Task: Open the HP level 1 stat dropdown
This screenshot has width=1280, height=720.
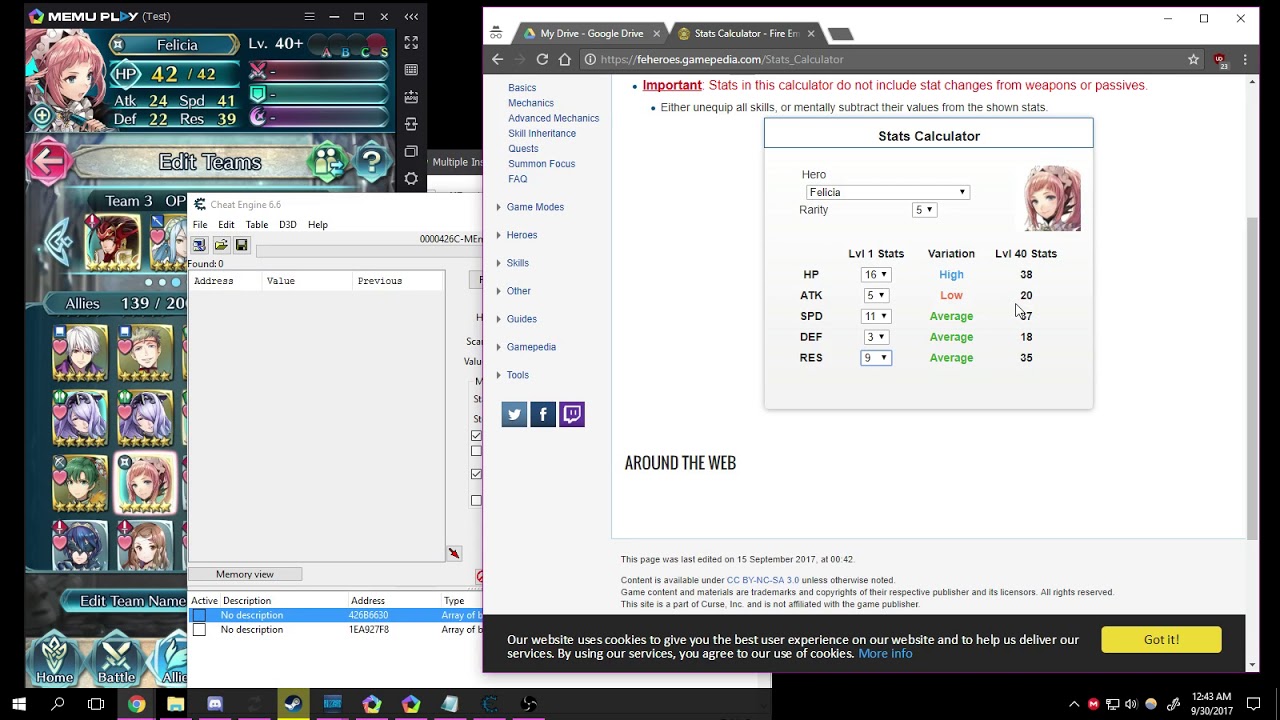Action: click(876, 275)
